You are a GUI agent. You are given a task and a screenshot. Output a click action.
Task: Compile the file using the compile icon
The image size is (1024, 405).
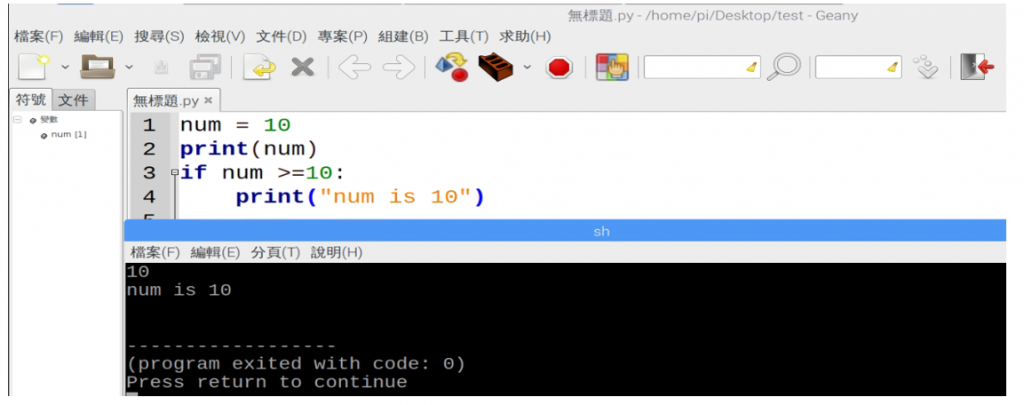point(451,67)
